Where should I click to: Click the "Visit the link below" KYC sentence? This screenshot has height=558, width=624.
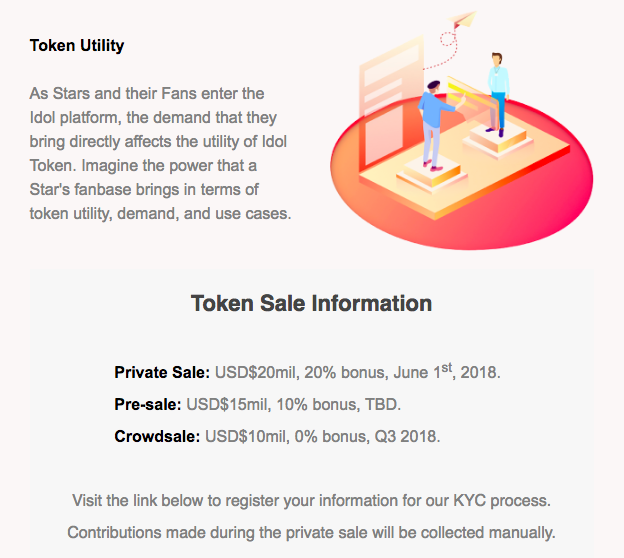click(311, 500)
